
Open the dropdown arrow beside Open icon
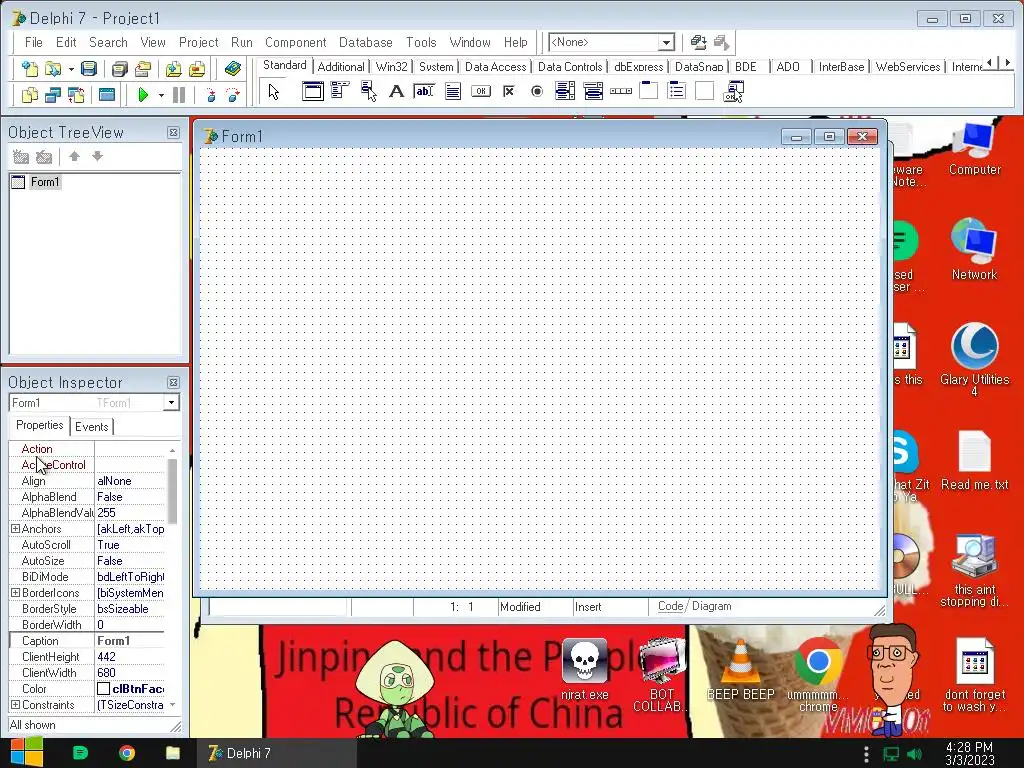[71, 69]
